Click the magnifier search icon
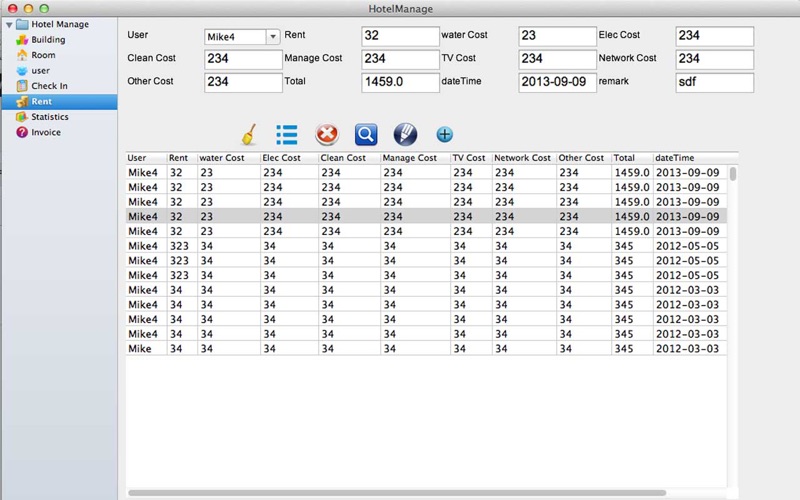The width and height of the screenshot is (800, 500). (x=366, y=135)
